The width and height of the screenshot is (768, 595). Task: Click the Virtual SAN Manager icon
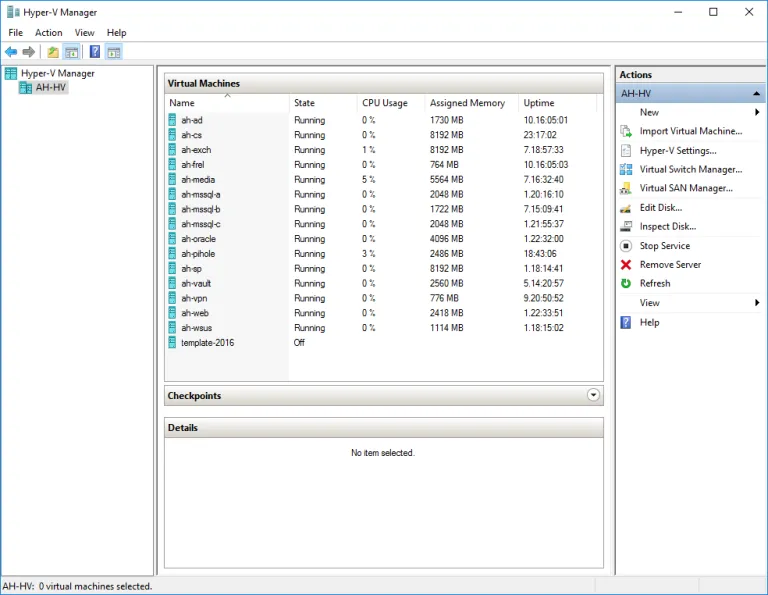626,188
